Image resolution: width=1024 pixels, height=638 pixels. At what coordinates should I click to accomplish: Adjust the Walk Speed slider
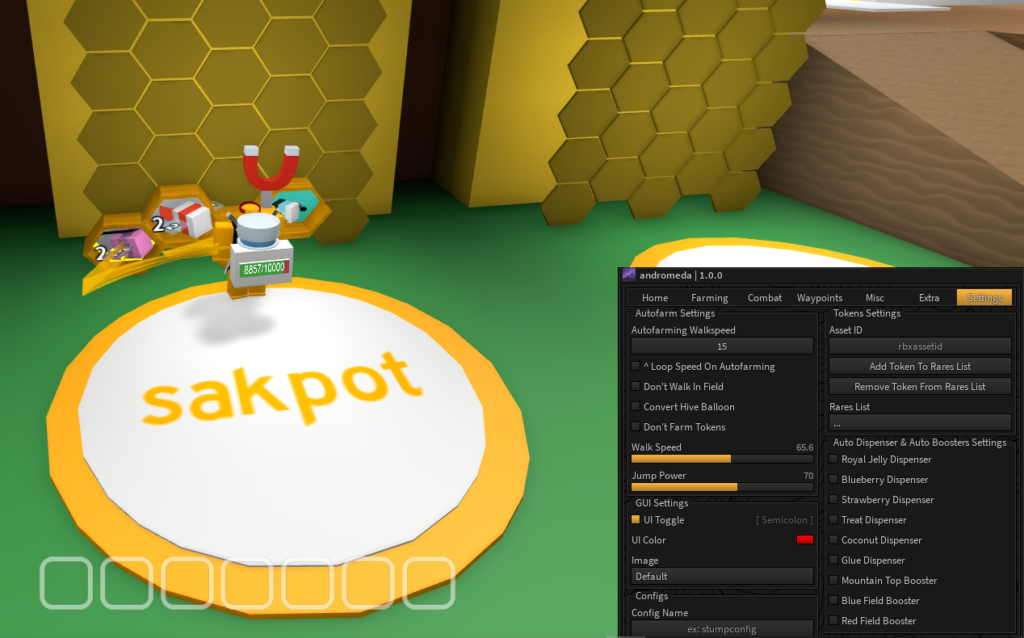pyautogui.click(x=722, y=459)
